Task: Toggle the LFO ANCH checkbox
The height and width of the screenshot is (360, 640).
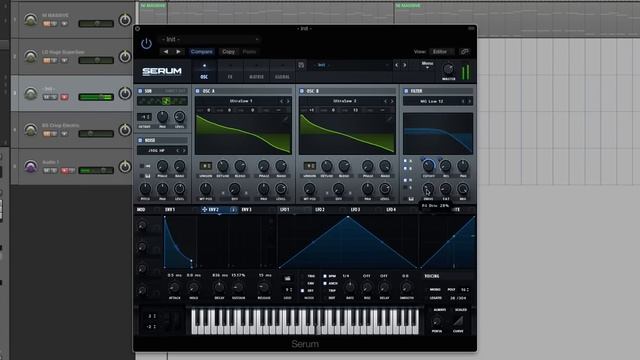Action: [325, 283]
